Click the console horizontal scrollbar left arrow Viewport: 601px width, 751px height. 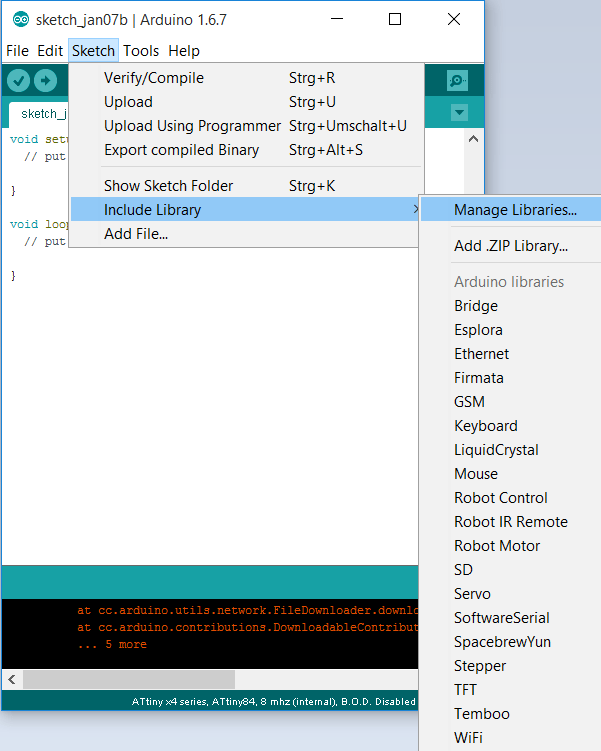click(x=12, y=679)
